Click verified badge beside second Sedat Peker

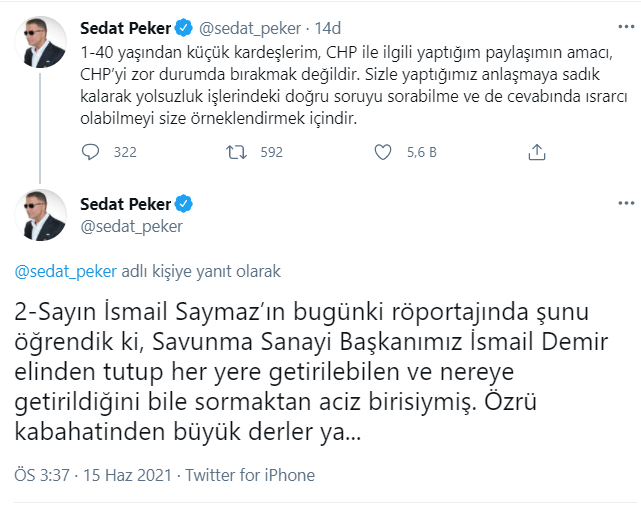click(184, 204)
